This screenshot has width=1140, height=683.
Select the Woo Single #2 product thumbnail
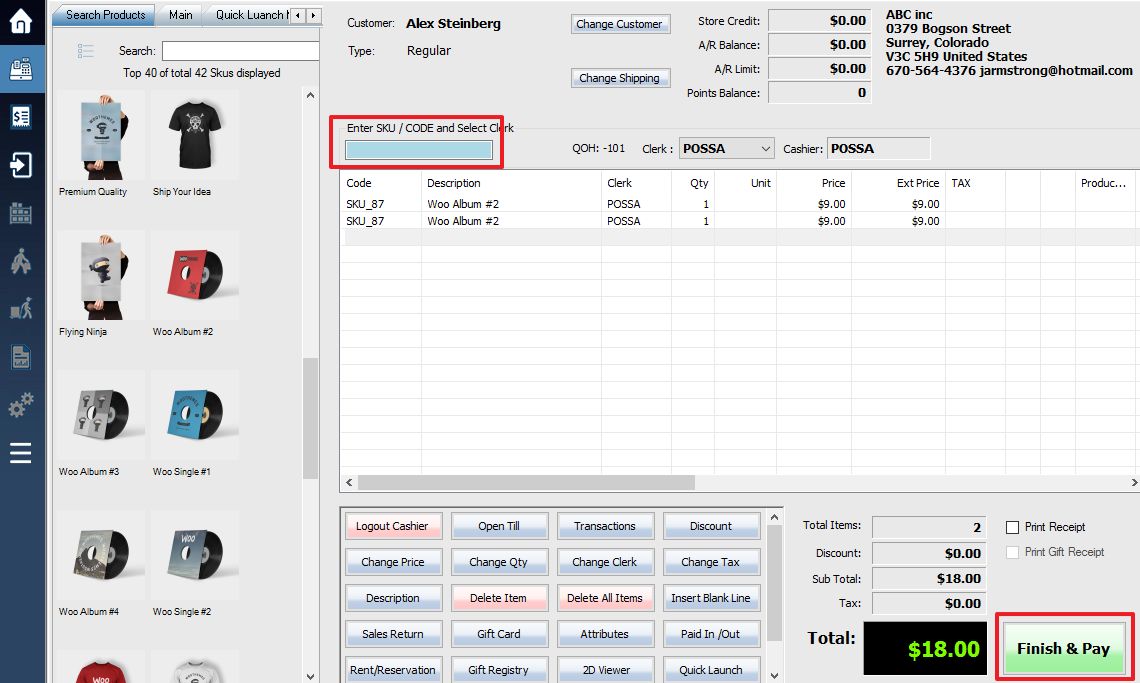(x=195, y=556)
